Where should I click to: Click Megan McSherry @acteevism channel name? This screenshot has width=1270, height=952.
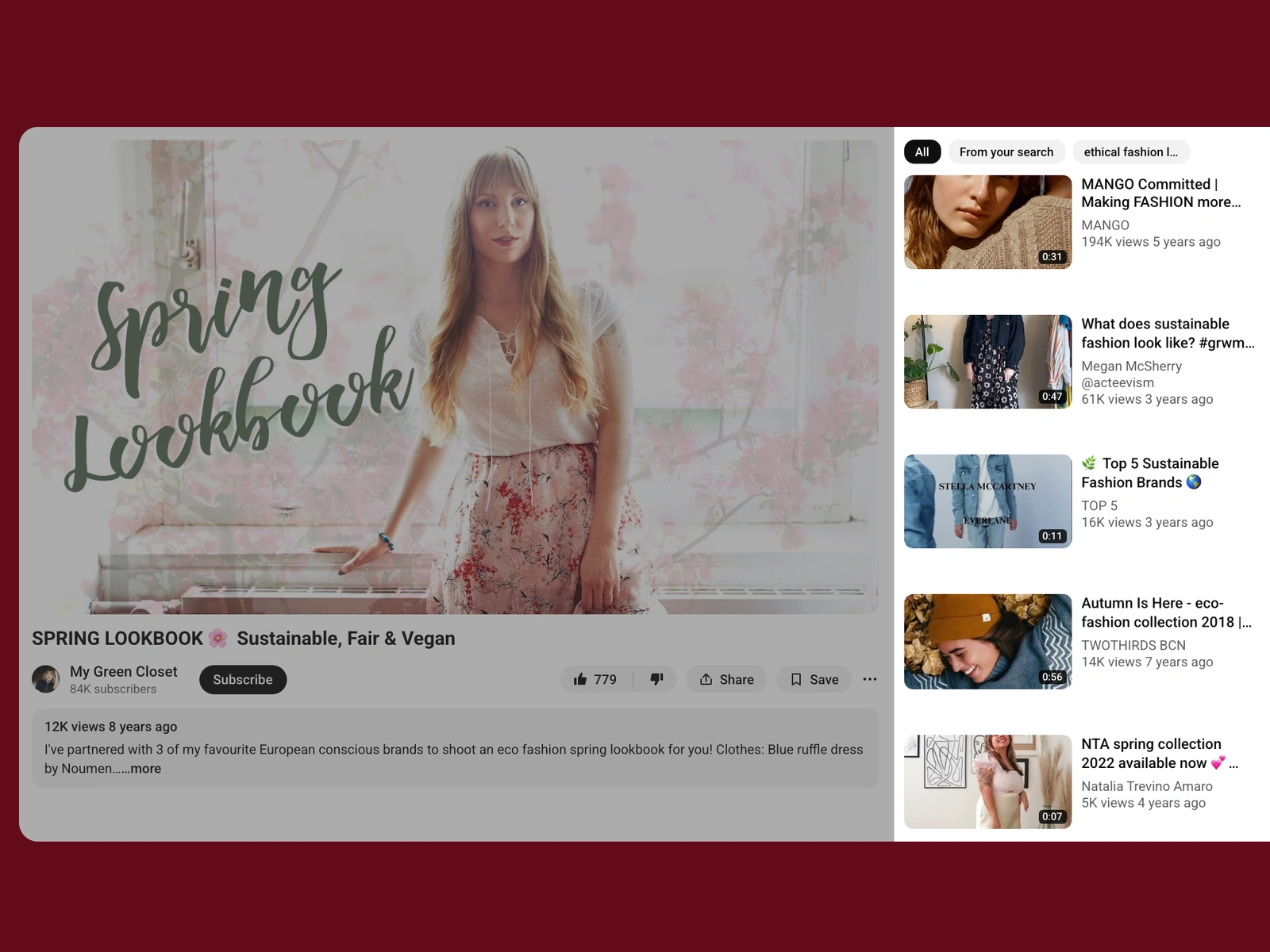[x=1131, y=374]
